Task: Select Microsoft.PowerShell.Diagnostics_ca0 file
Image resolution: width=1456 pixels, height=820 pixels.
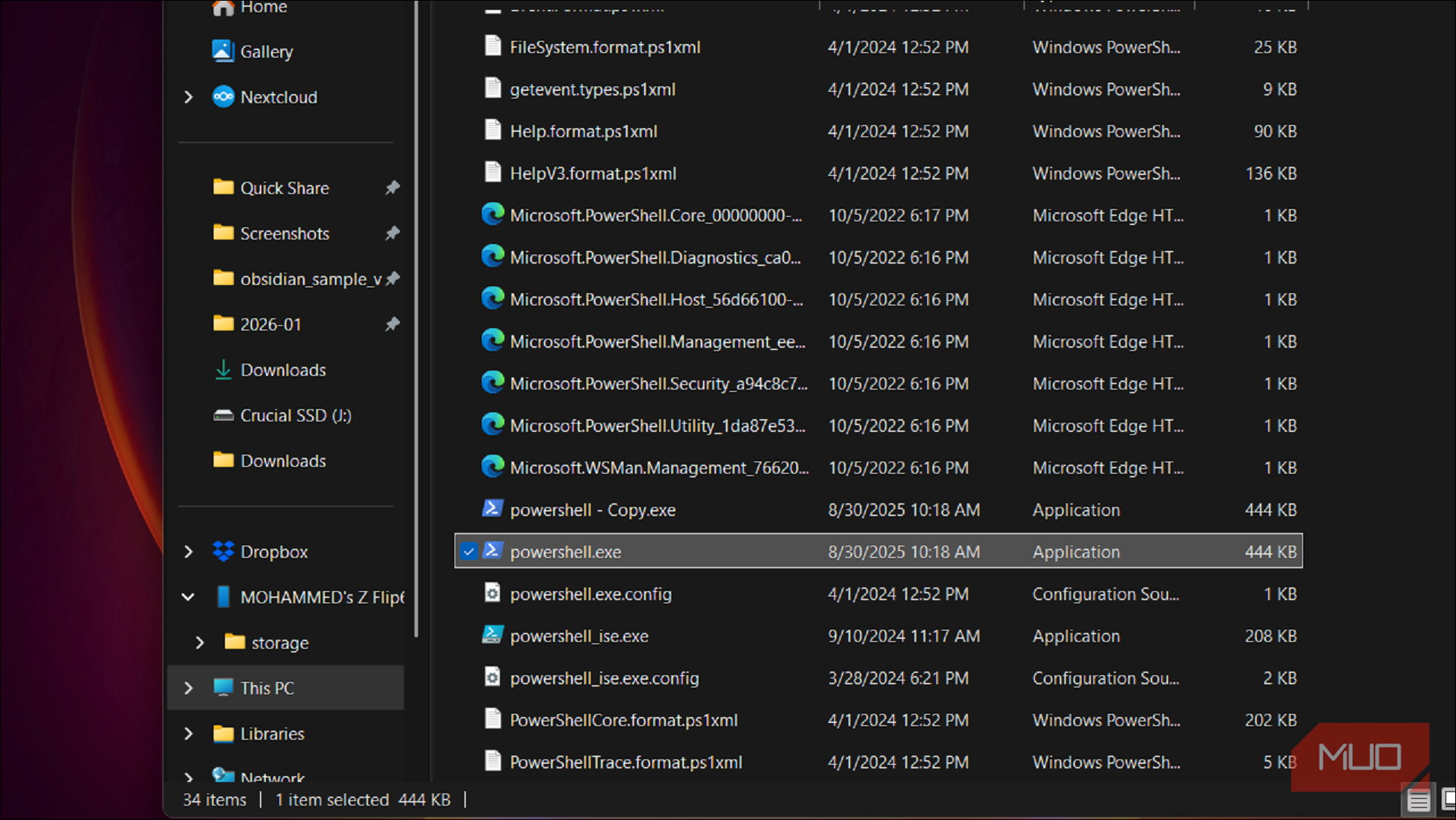Action: [878, 257]
